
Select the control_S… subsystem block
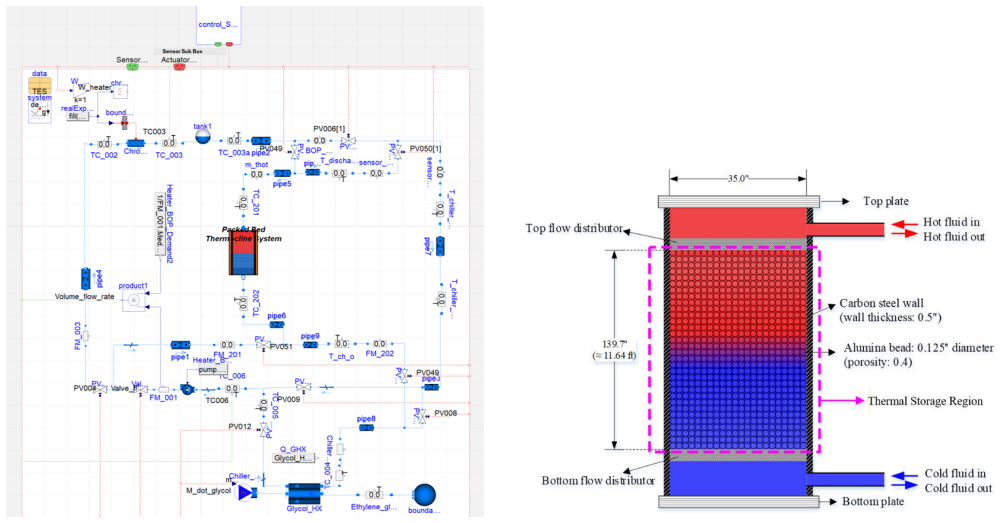[x=218, y=24]
